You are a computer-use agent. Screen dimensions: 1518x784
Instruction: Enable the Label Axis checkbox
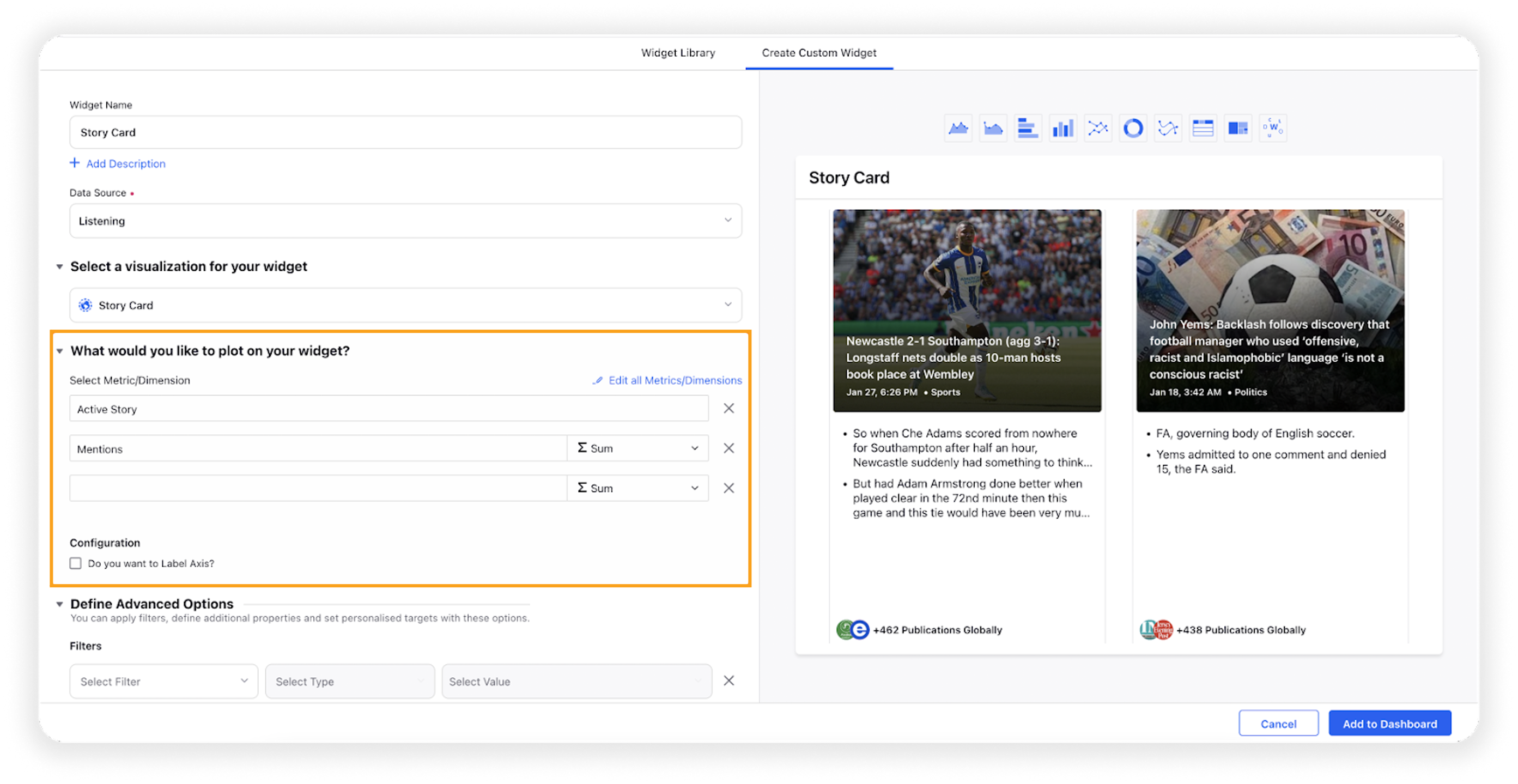pyautogui.click(x=75, y=564)
